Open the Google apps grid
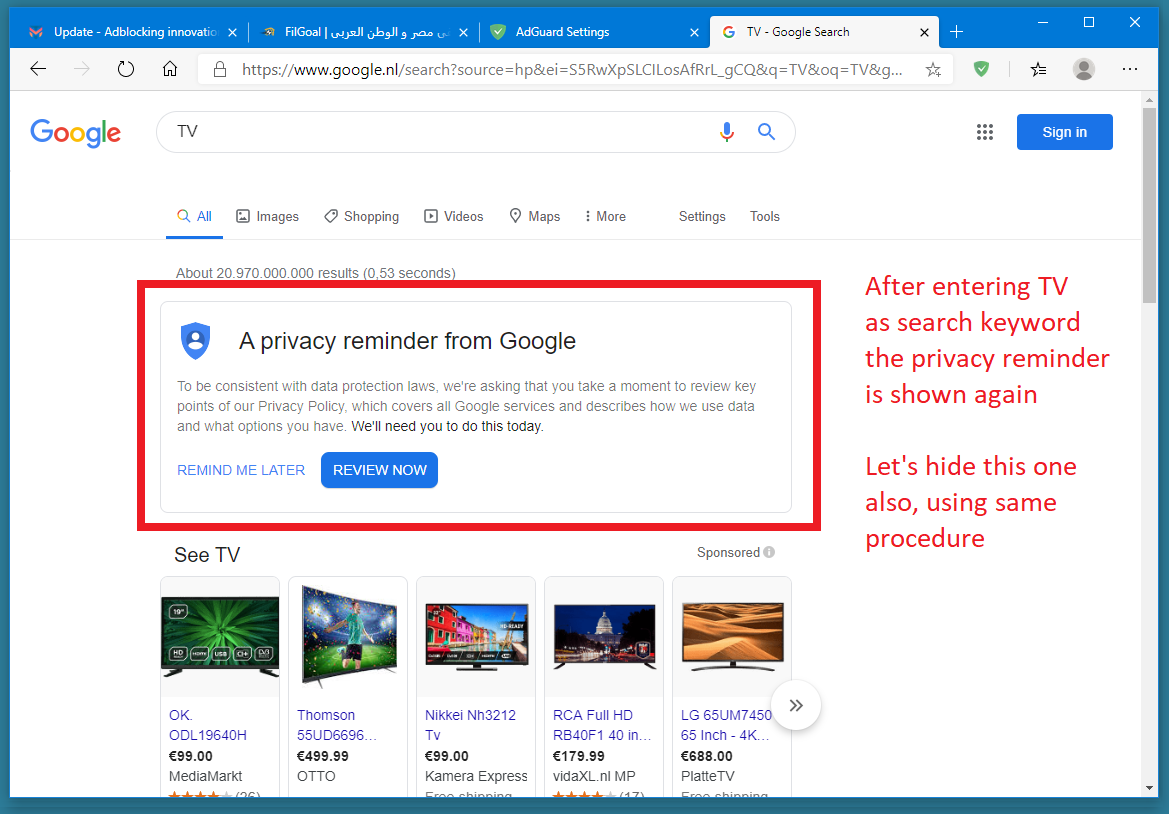The height and width of the screenshot is (814, 1172). point(984,132)
